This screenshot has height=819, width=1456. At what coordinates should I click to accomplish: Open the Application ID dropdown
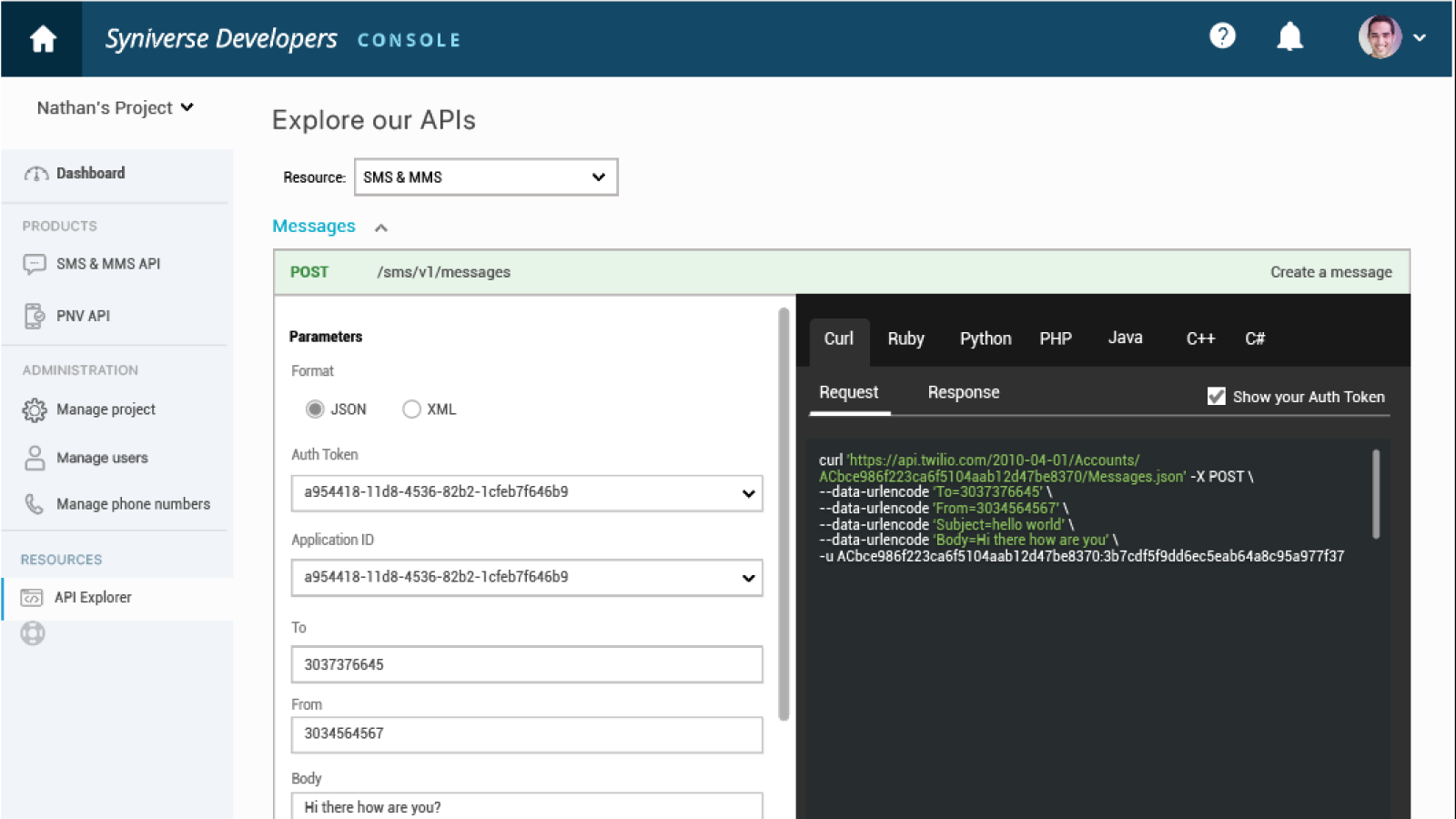[527, 578]
